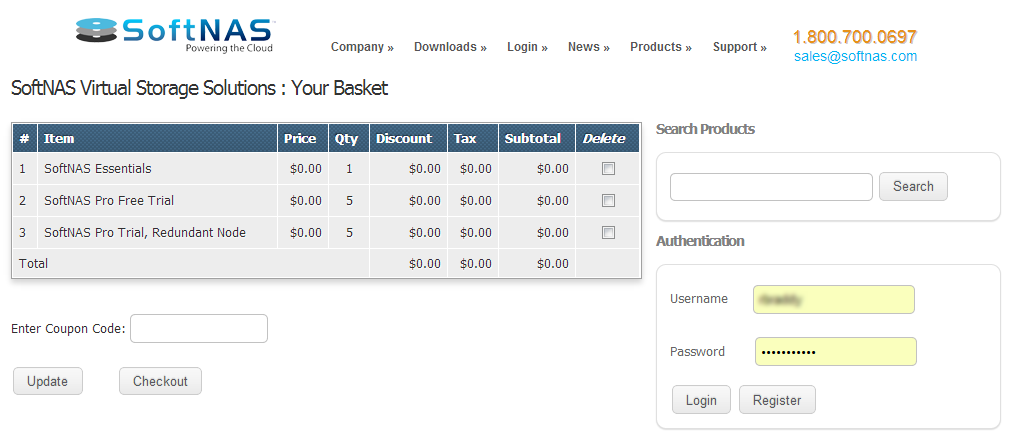Expand the Products menu
The height and width of the screenshot is (447, 1011).
point(660,47)
